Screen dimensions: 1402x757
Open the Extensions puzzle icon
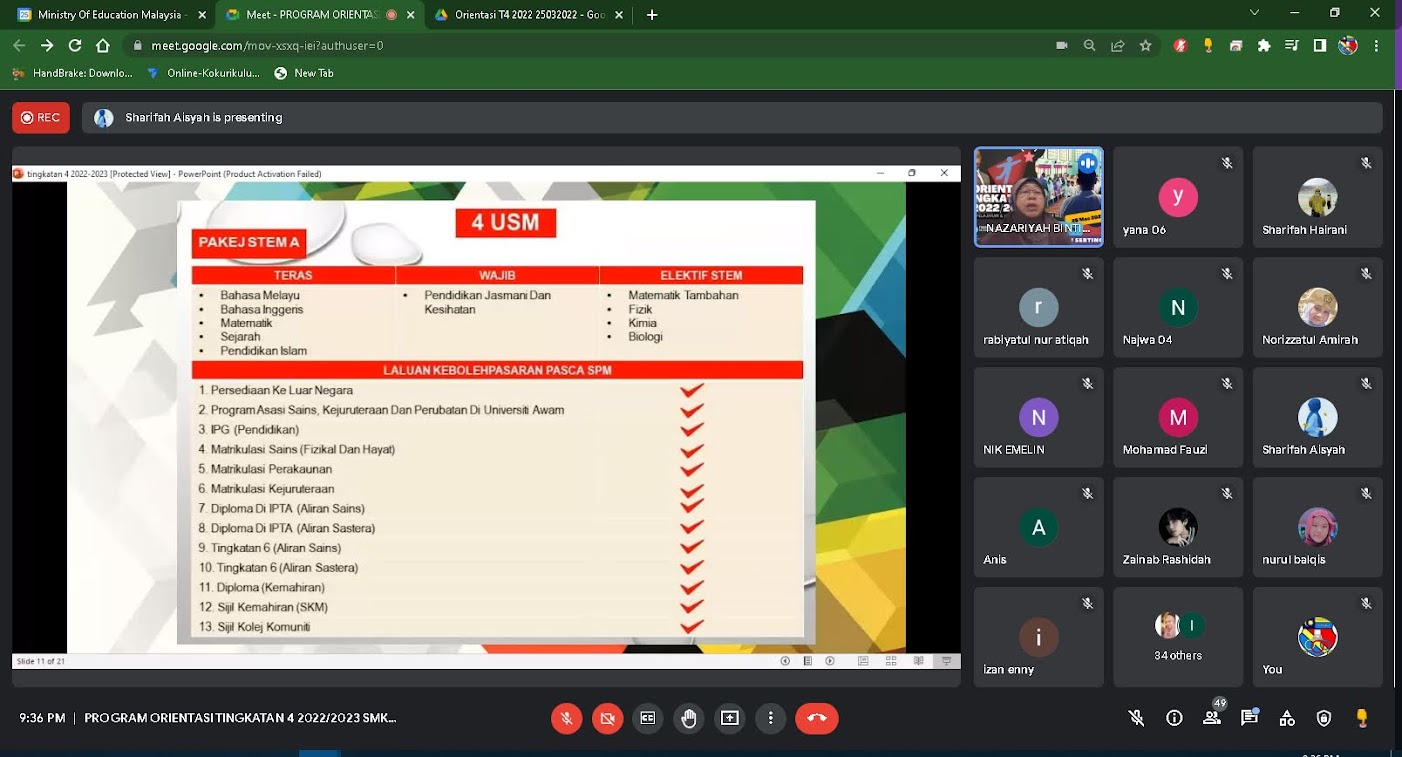pos(1264,45)
